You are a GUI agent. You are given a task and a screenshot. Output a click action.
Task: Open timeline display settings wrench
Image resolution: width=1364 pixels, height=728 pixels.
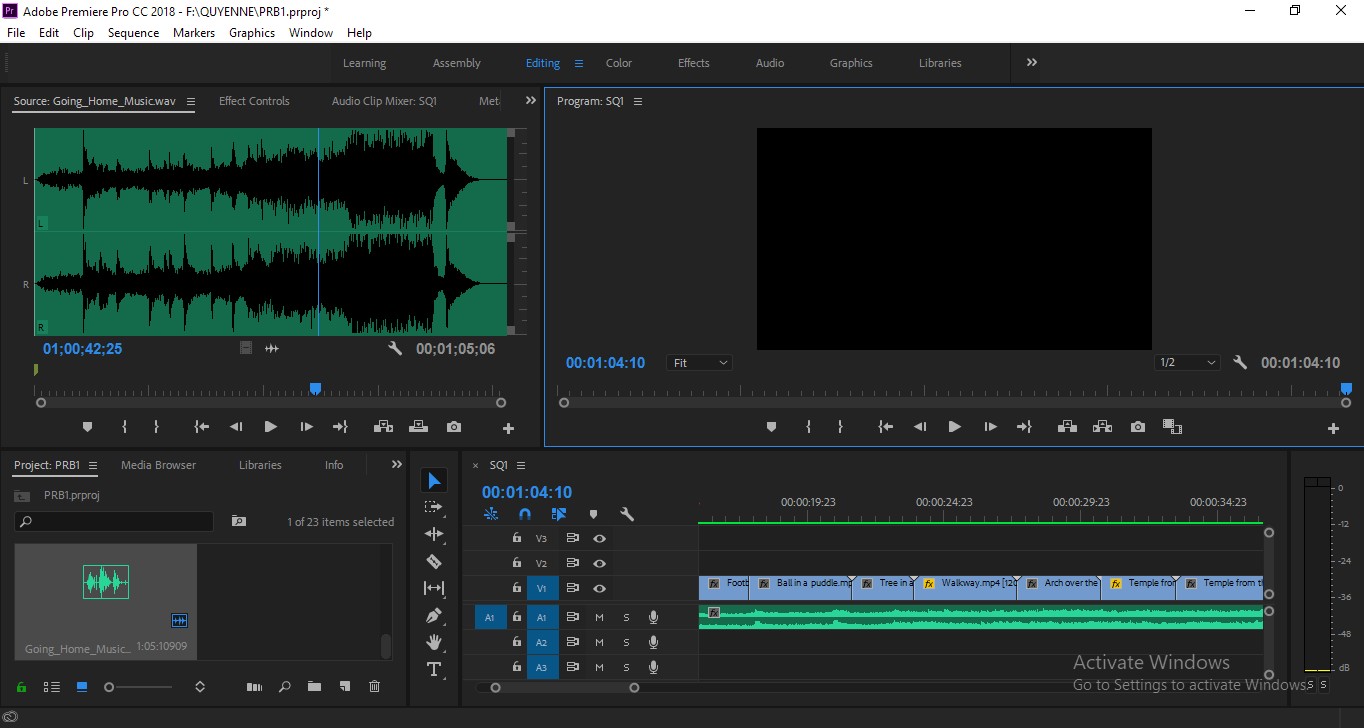pos(627,514)
